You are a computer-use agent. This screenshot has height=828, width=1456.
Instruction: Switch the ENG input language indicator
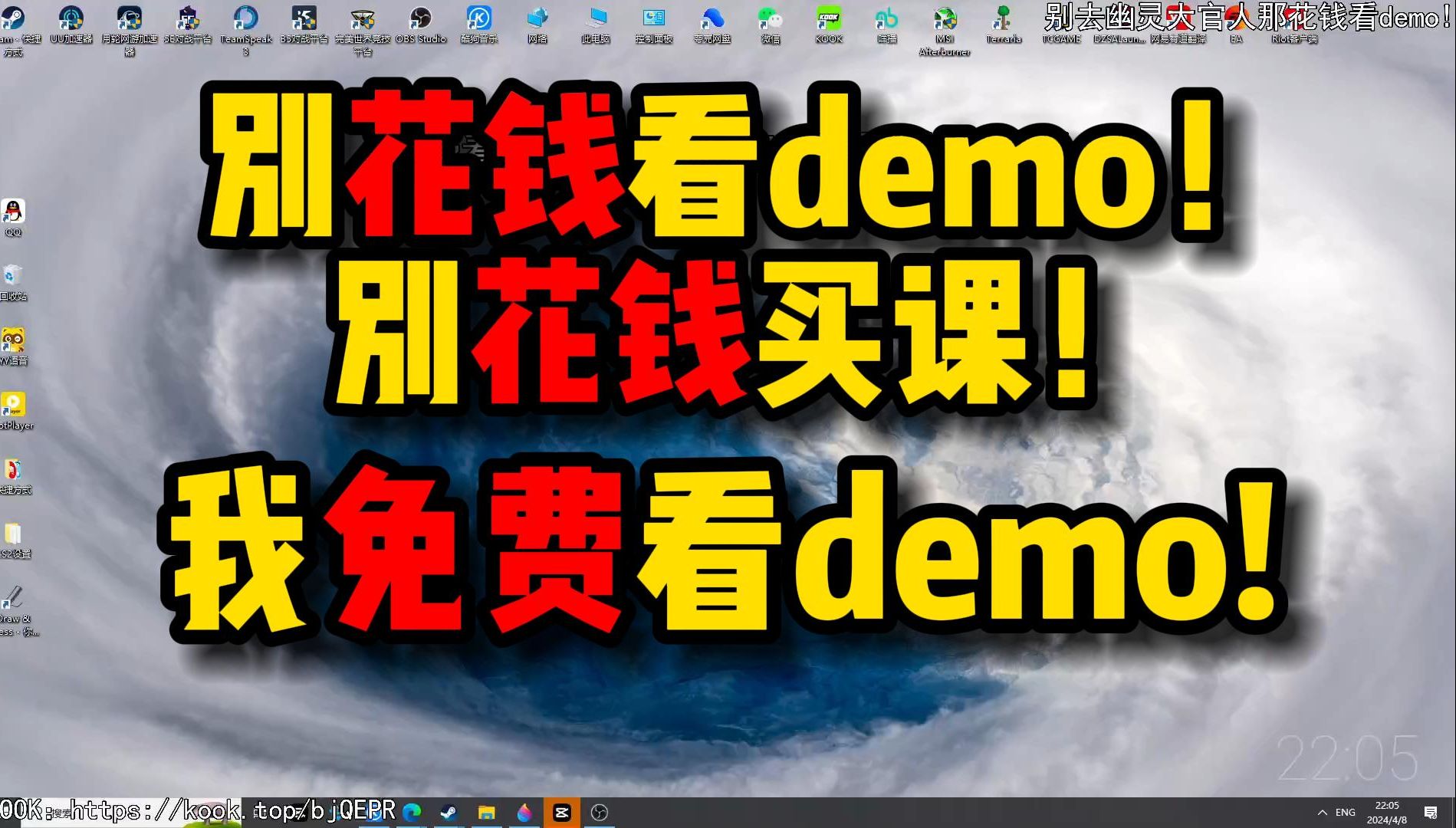tap(1346, 813)
